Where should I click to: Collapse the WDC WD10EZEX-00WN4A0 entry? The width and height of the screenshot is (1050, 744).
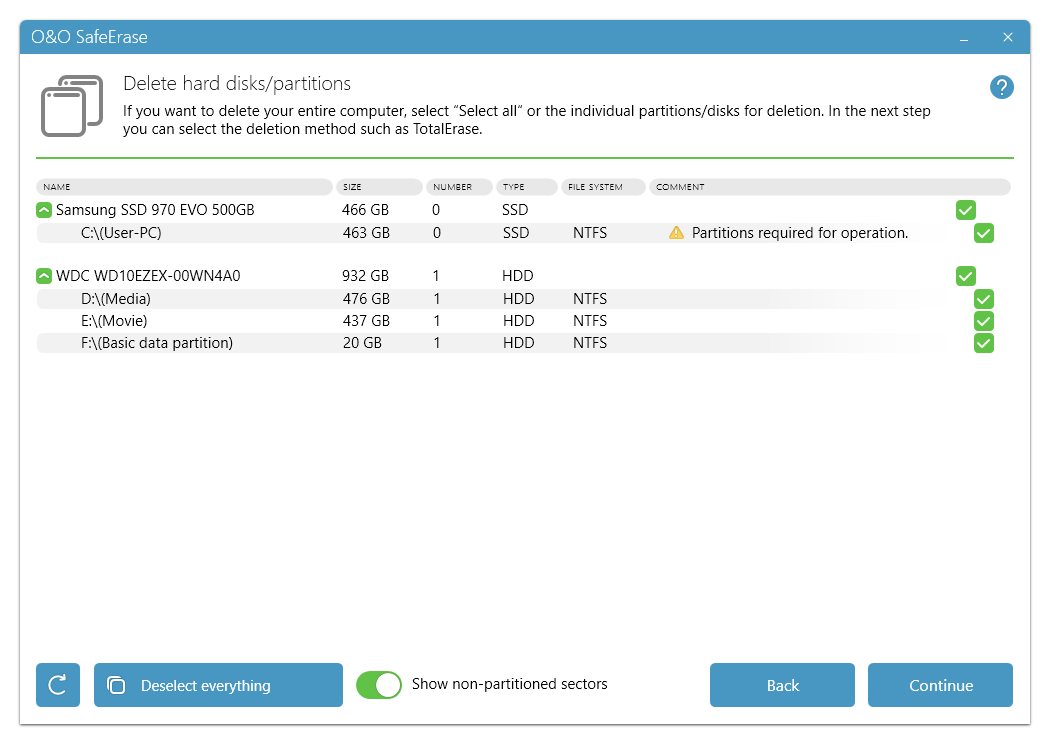(43, 275)
